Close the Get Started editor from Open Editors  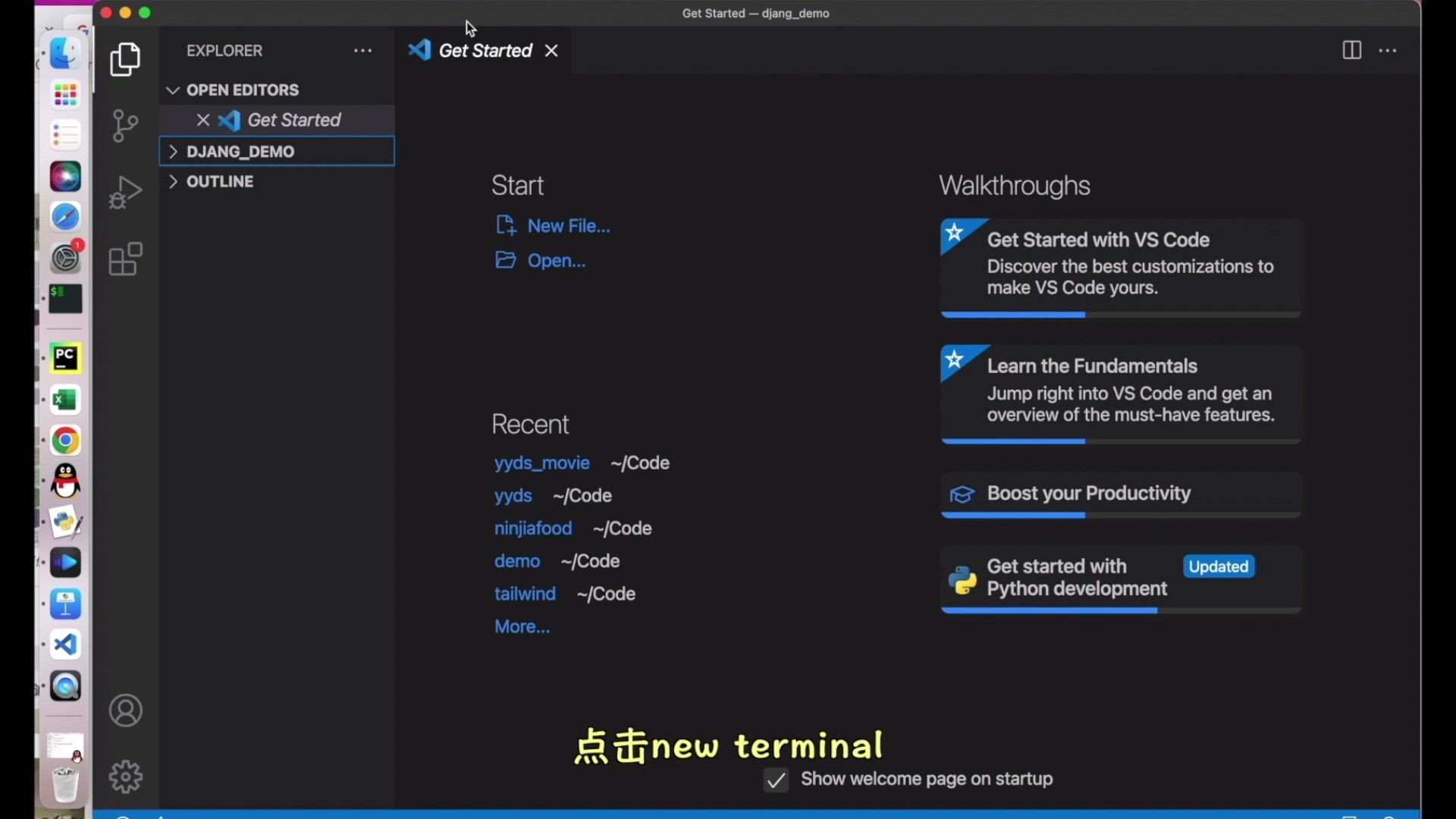pos(202,120)
